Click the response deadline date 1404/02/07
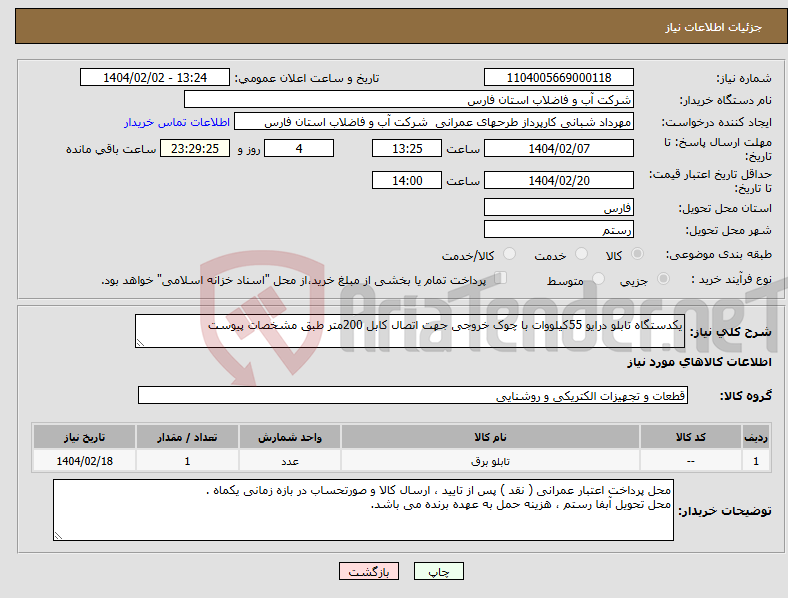788x598 pixels. pyautogui.click(x=558, y=149)
